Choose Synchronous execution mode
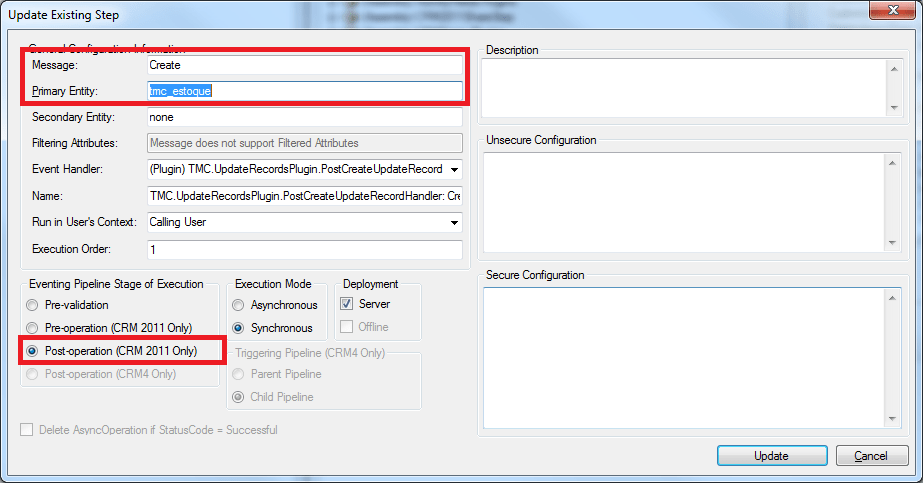 (x=239, y=328)
